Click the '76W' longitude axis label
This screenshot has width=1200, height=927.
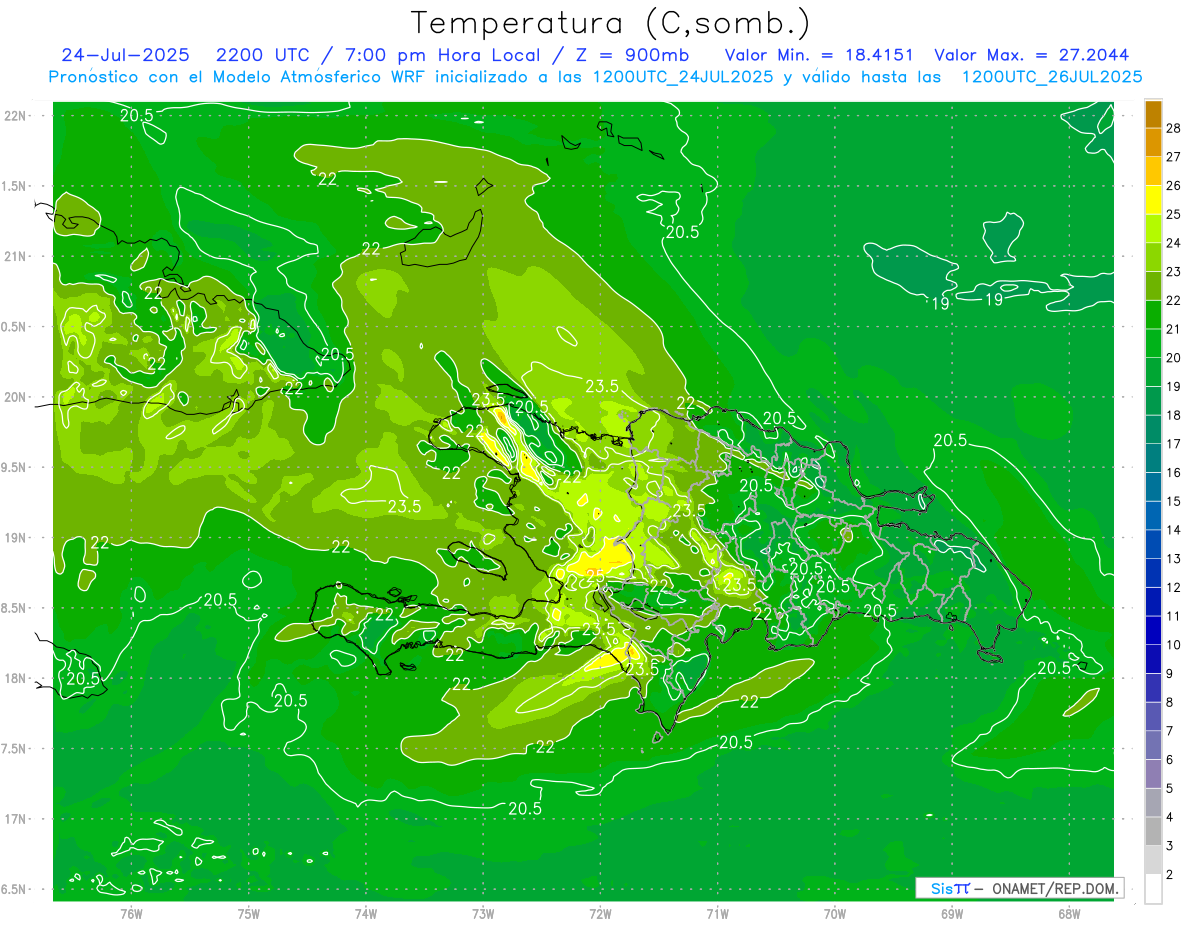pyautogui.click(x=131, y=913)
